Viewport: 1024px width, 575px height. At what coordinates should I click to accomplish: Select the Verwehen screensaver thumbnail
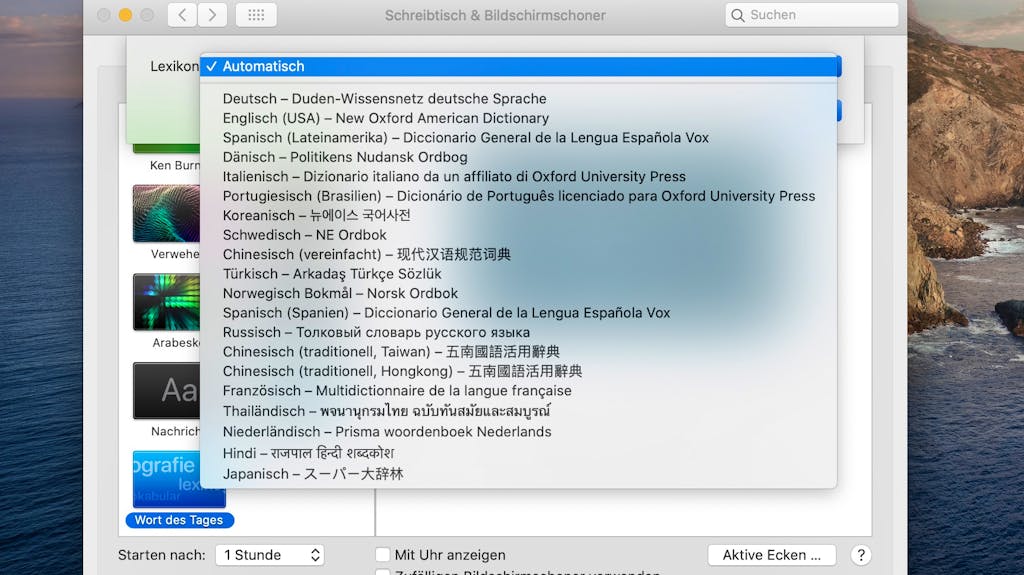(x=167, y=213)
